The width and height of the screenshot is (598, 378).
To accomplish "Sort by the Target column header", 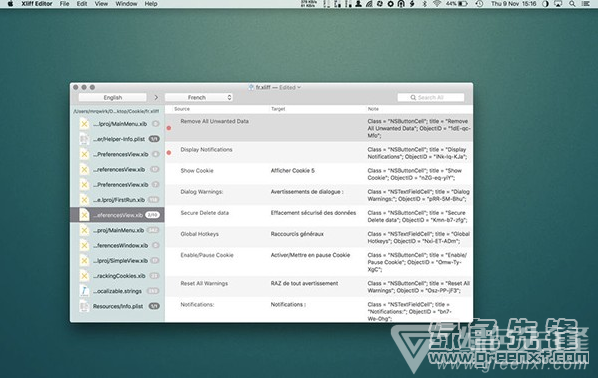I will pos(278,109).
